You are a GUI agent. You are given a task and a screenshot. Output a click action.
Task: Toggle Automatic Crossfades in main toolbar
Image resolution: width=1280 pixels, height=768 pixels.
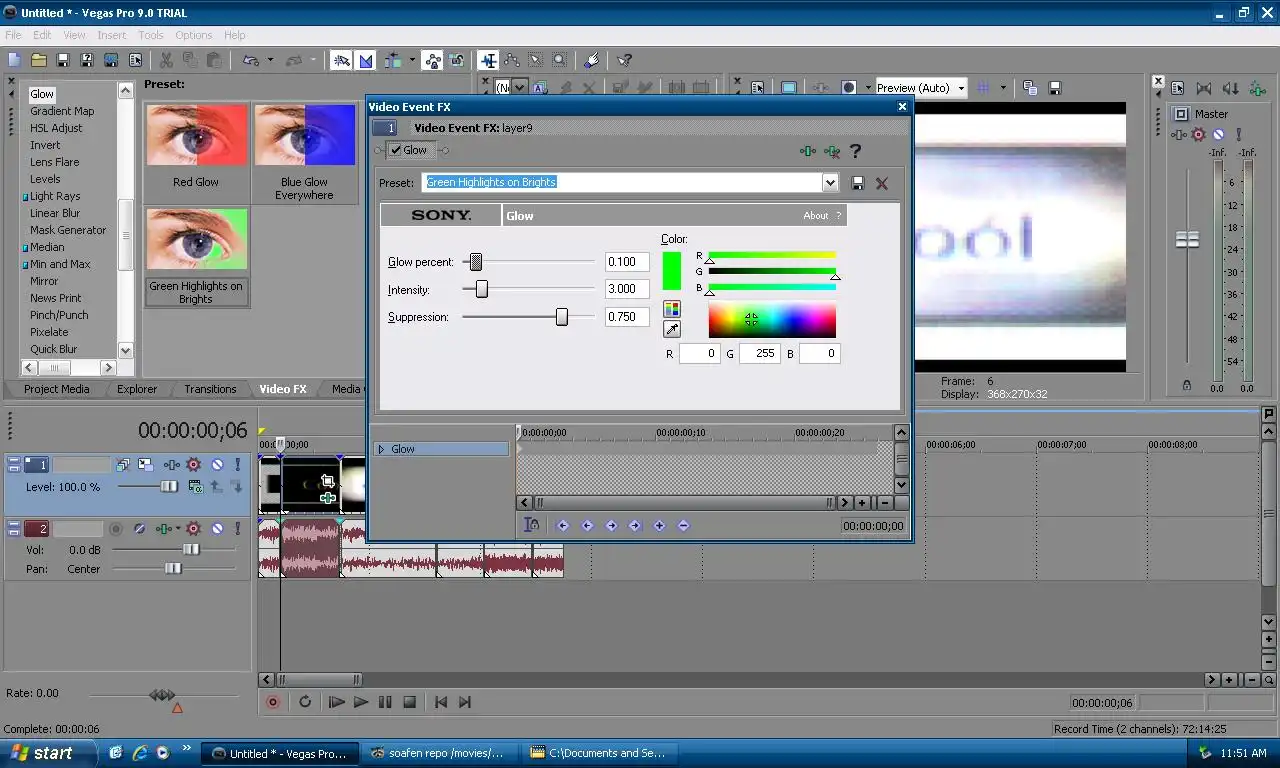click(366, 60)
